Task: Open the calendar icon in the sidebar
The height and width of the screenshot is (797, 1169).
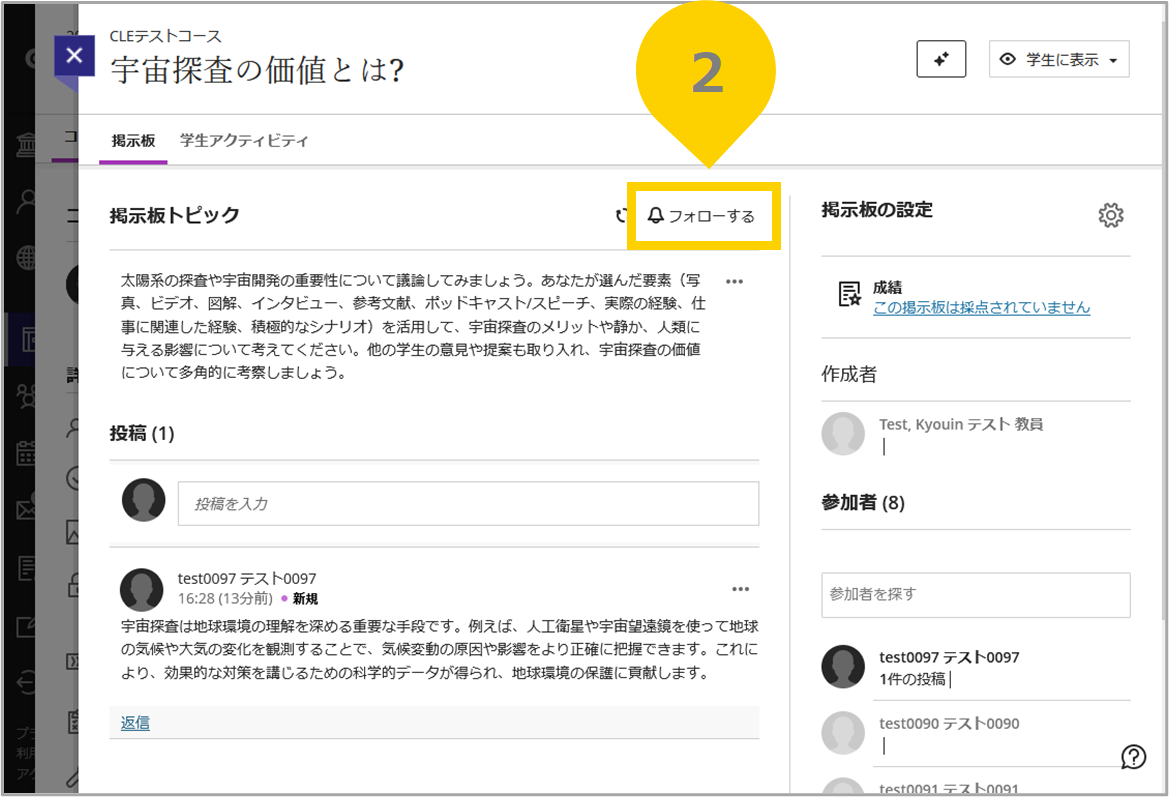Action: pyautogui.click(x=26, y=453)
